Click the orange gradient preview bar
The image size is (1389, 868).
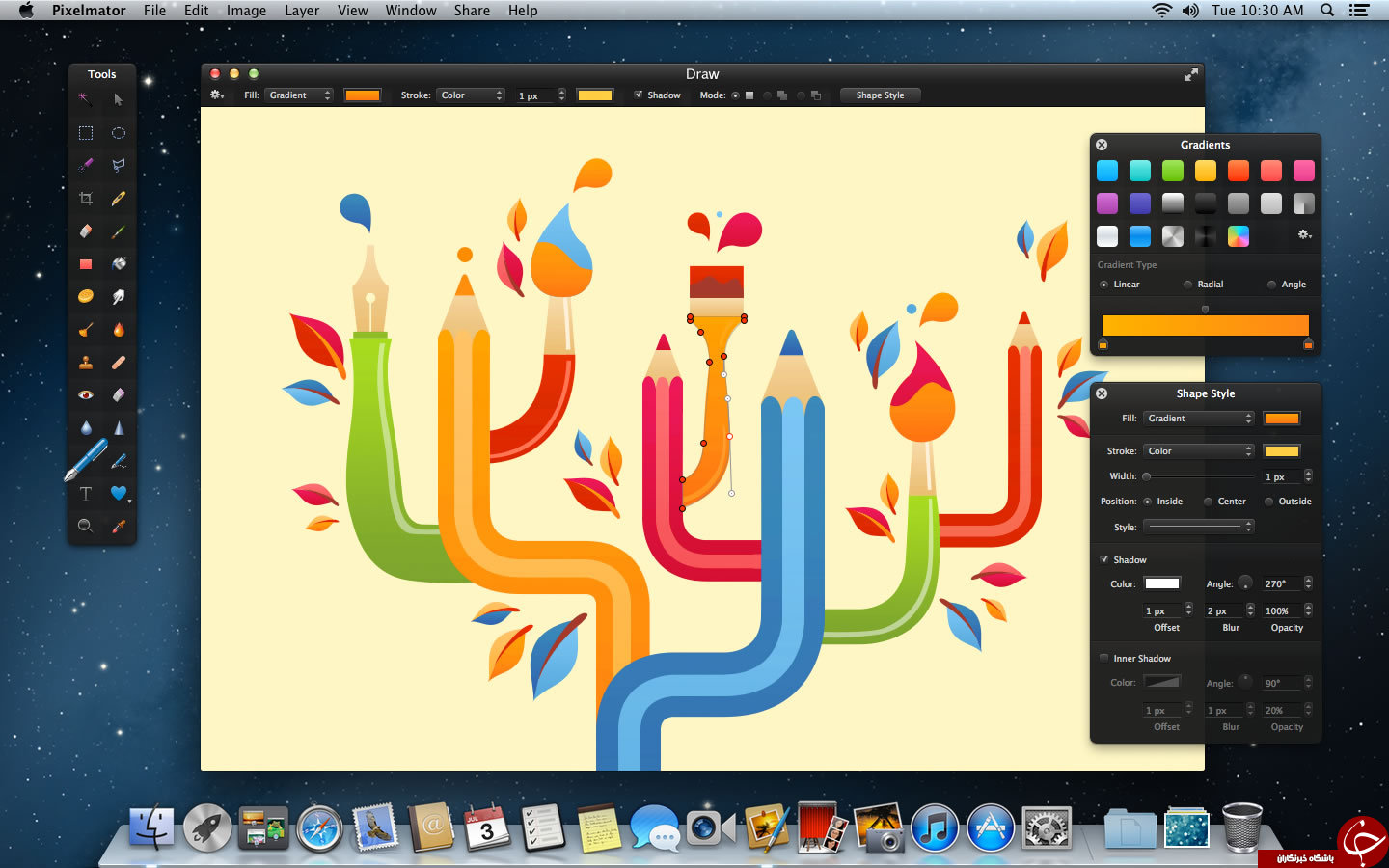click(1205, 325)
